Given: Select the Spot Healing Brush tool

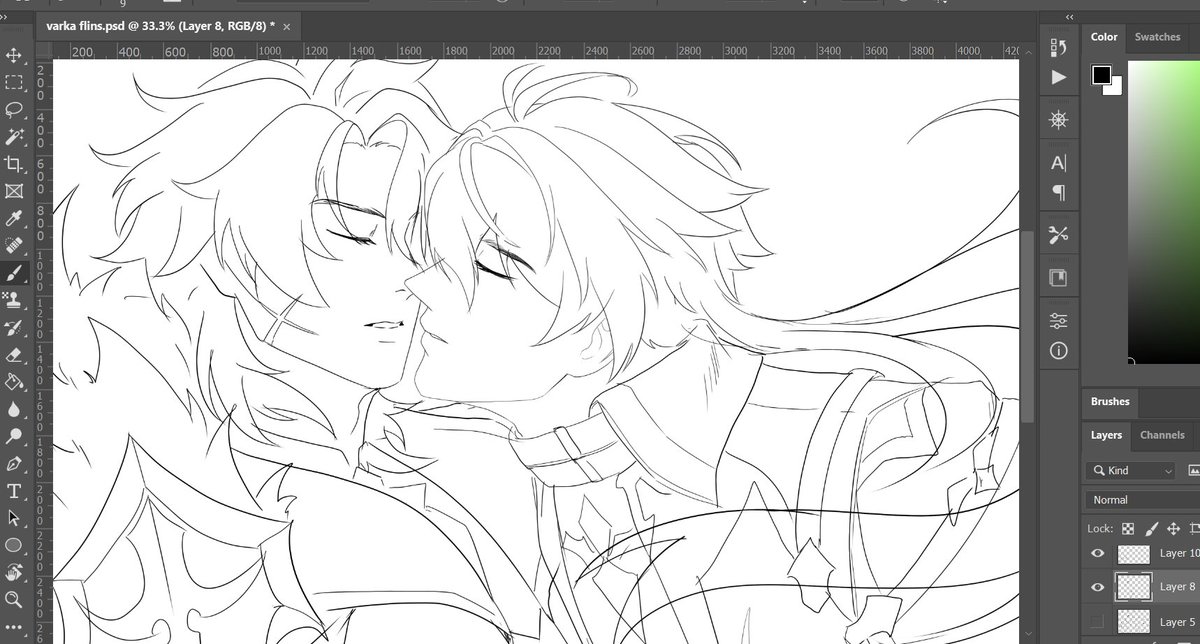Looking at the screenshot, I should (x=14, y=245).
